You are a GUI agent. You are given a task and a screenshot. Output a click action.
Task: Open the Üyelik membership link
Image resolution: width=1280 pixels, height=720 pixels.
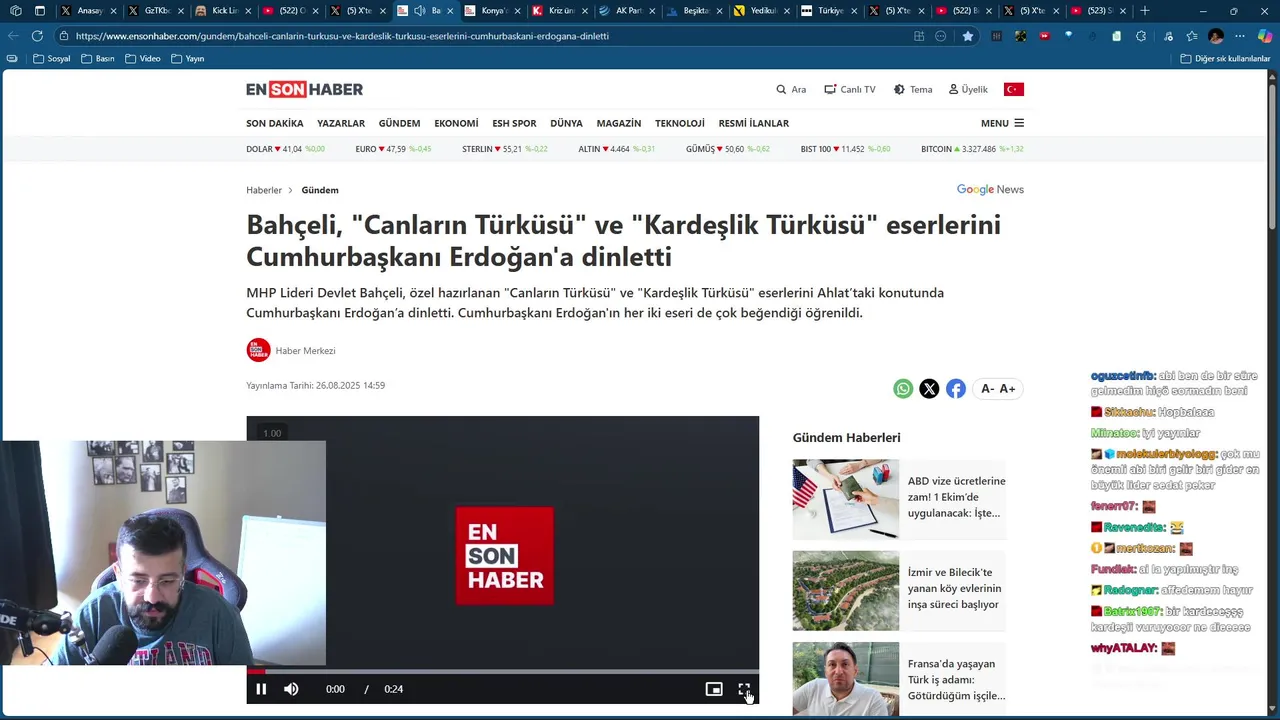click(x=968, y=89)
